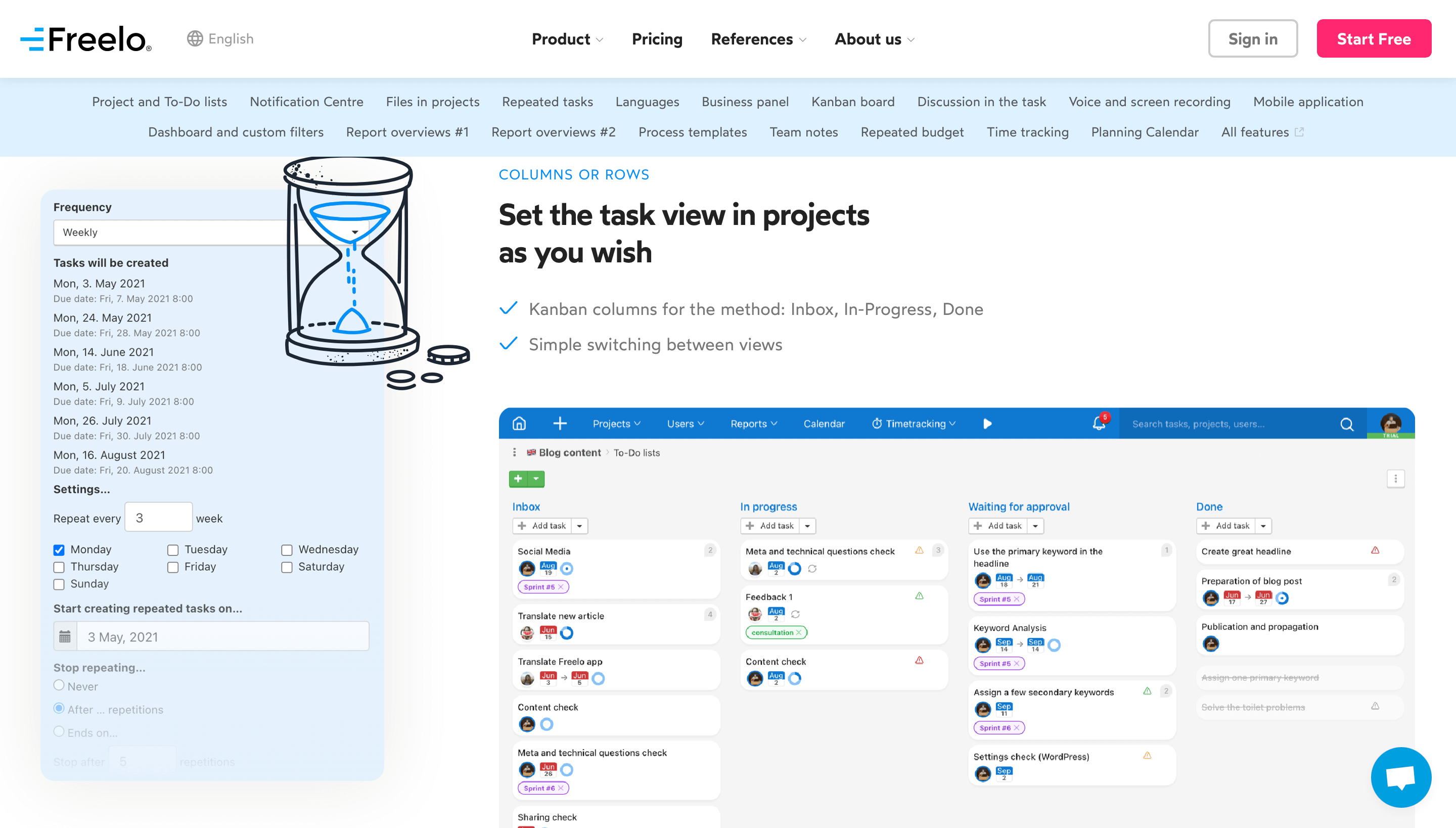Open Planning Calendar feature tab

click(x=1145, y=132)
